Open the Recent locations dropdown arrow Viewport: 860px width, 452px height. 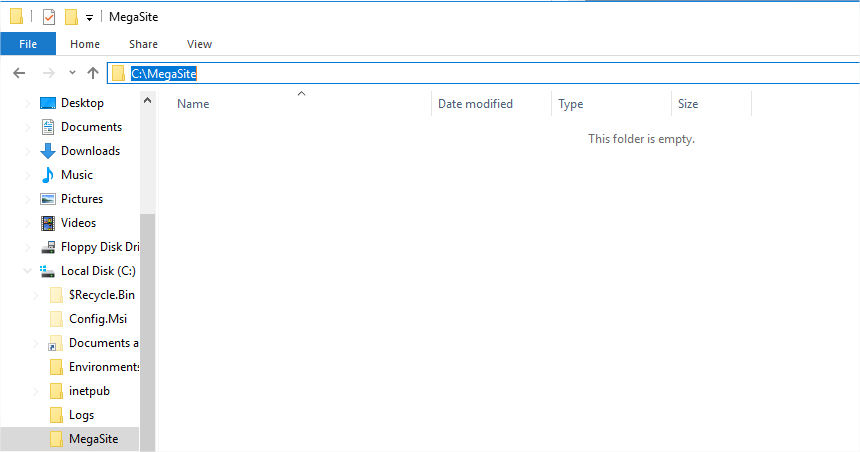(x=72, y=73)
